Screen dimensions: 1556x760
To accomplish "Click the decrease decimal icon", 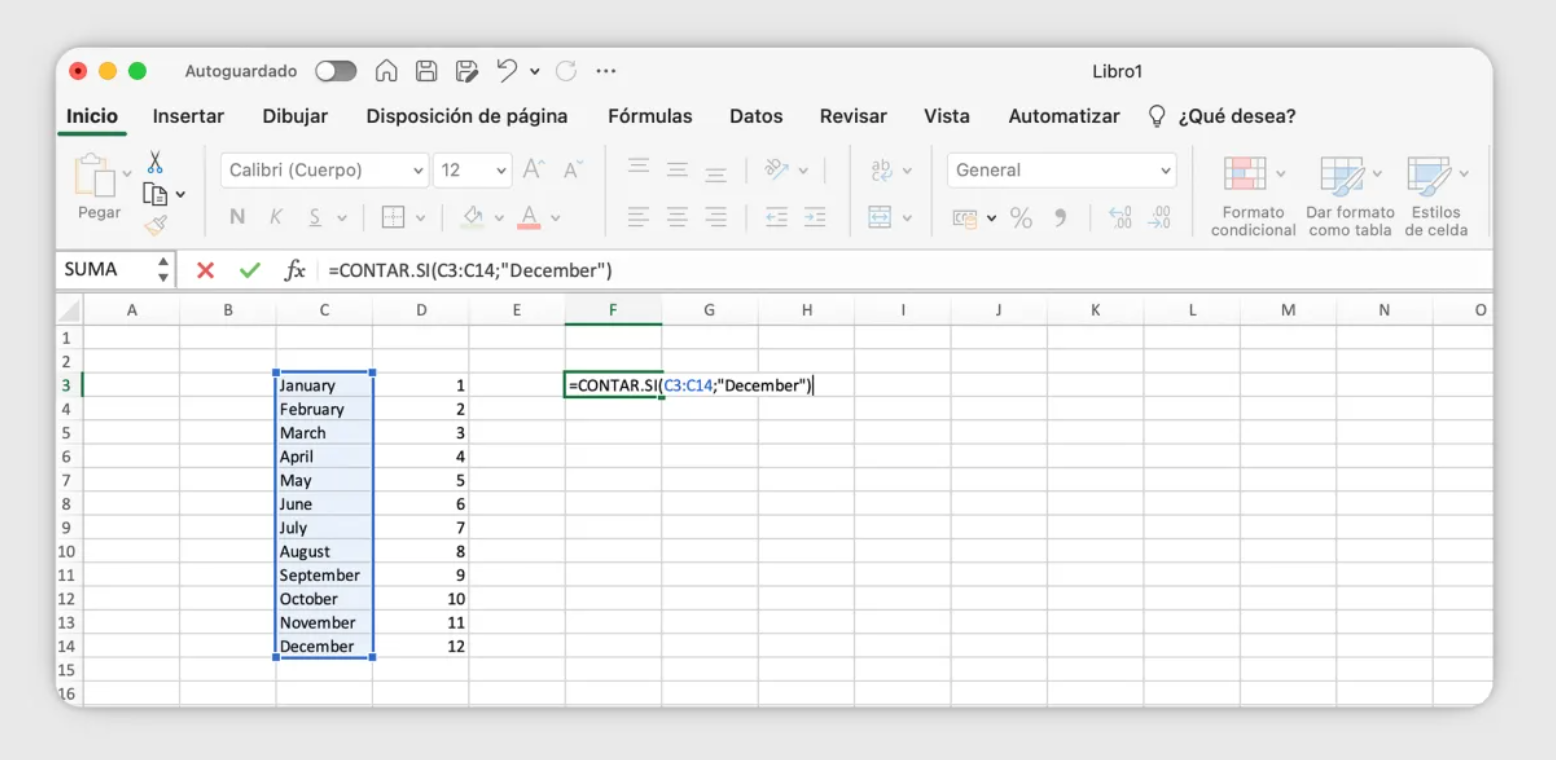I will tap(1160, 217).
